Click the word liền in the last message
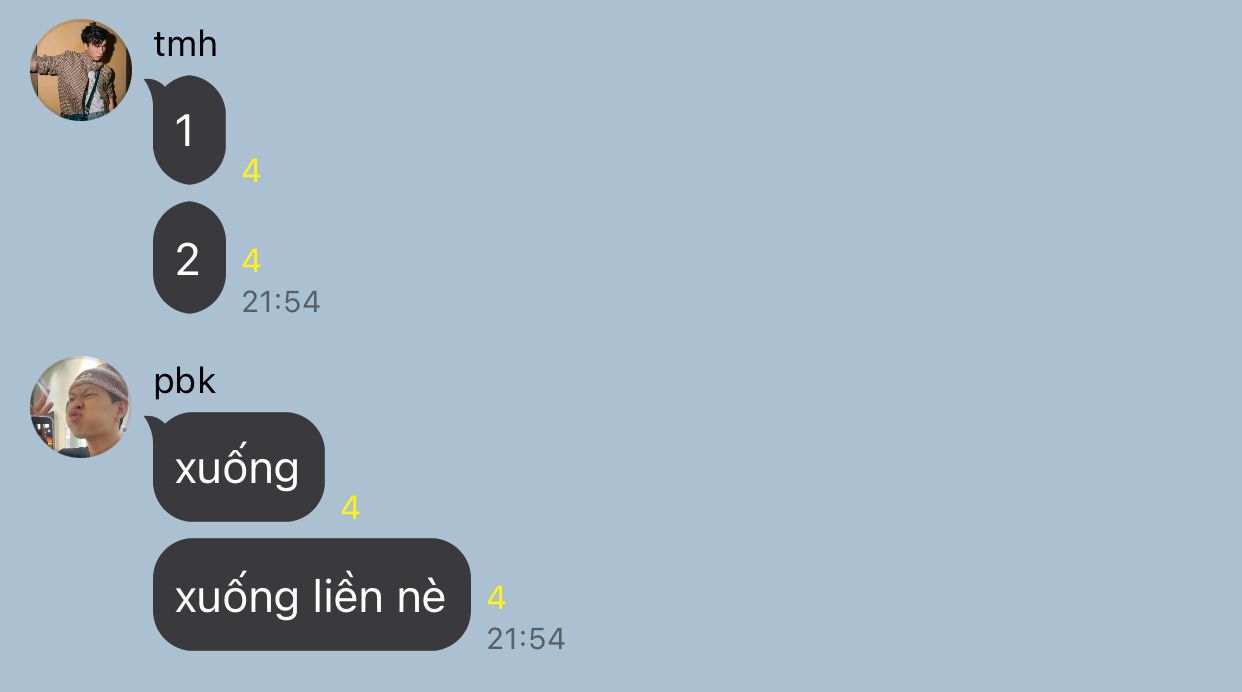1242x692 pixels. click(348, 596)
